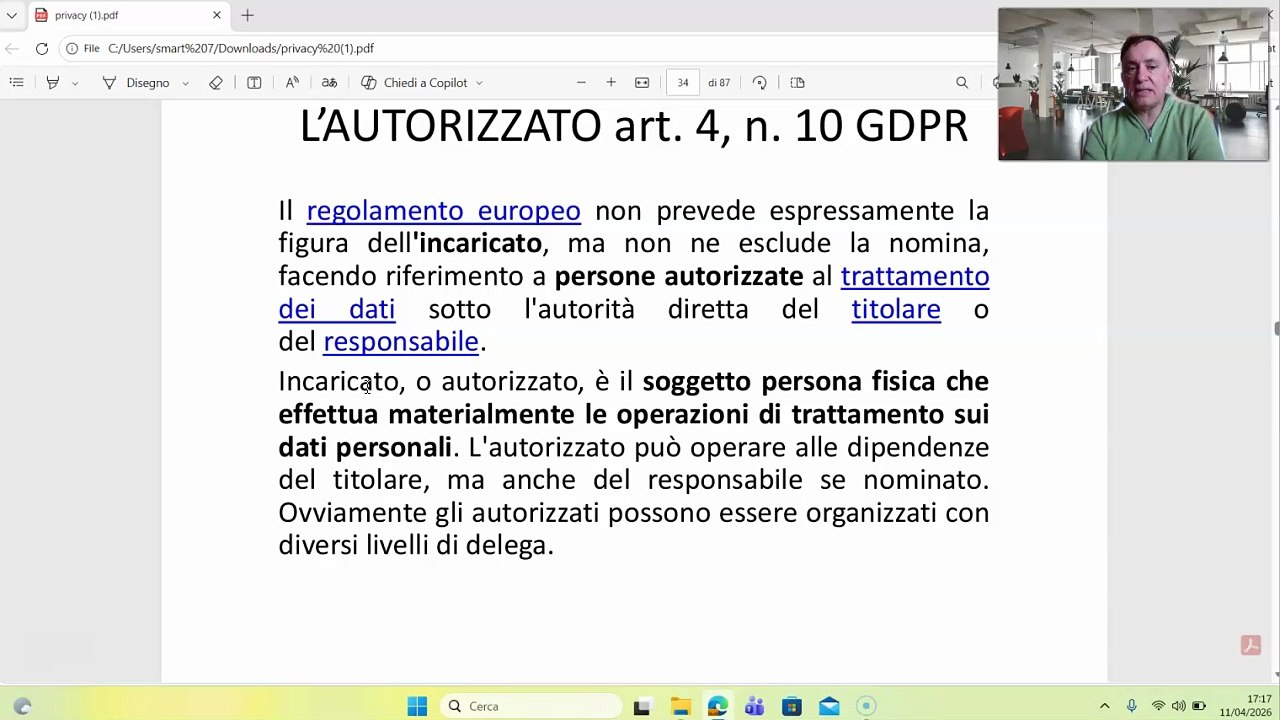This screenshot has width=1280, height=720.
Task: Show hidden system tray icons
Action: point(1104,706)
